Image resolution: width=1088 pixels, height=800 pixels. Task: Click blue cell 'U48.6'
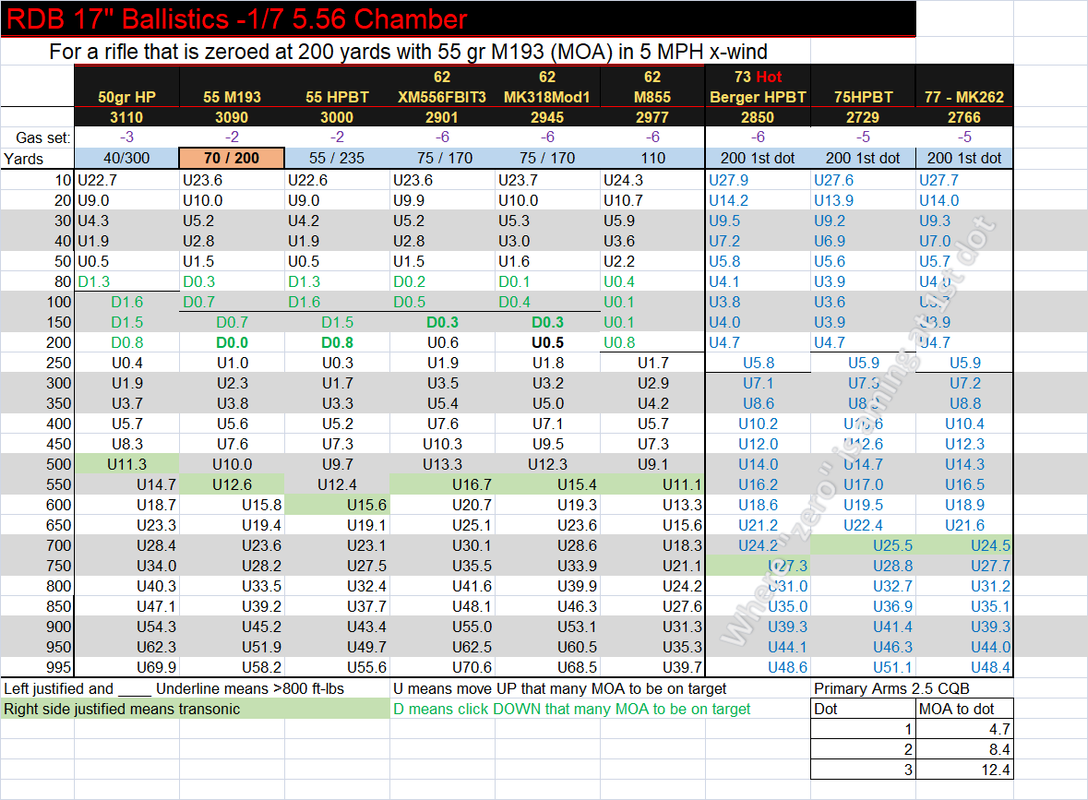pos(758,667)
